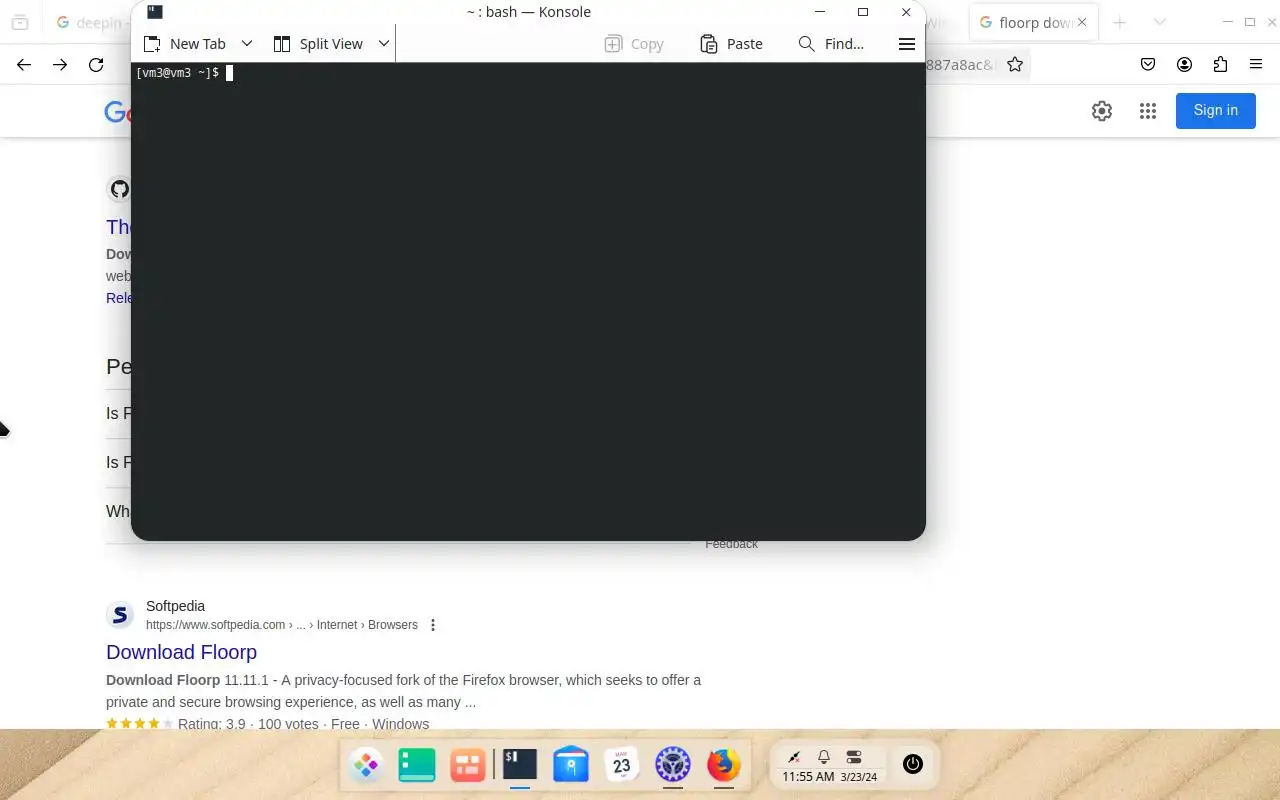Open the notification bell in tray
Screen dimensions: 1280x800
tap(824, 757)
